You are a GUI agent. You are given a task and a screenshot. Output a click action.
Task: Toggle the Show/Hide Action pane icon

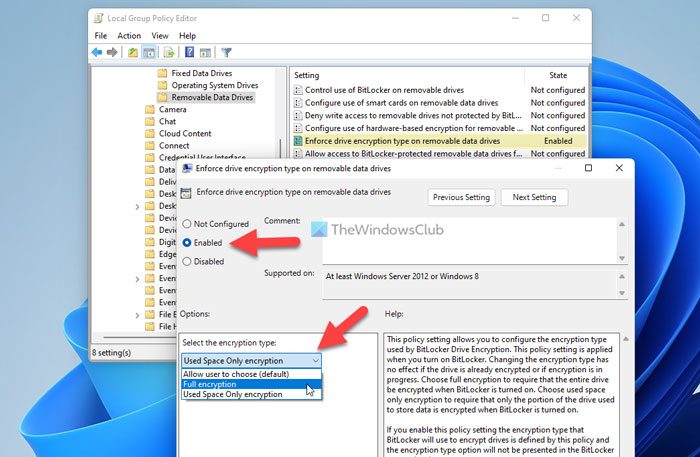[205, 52]
